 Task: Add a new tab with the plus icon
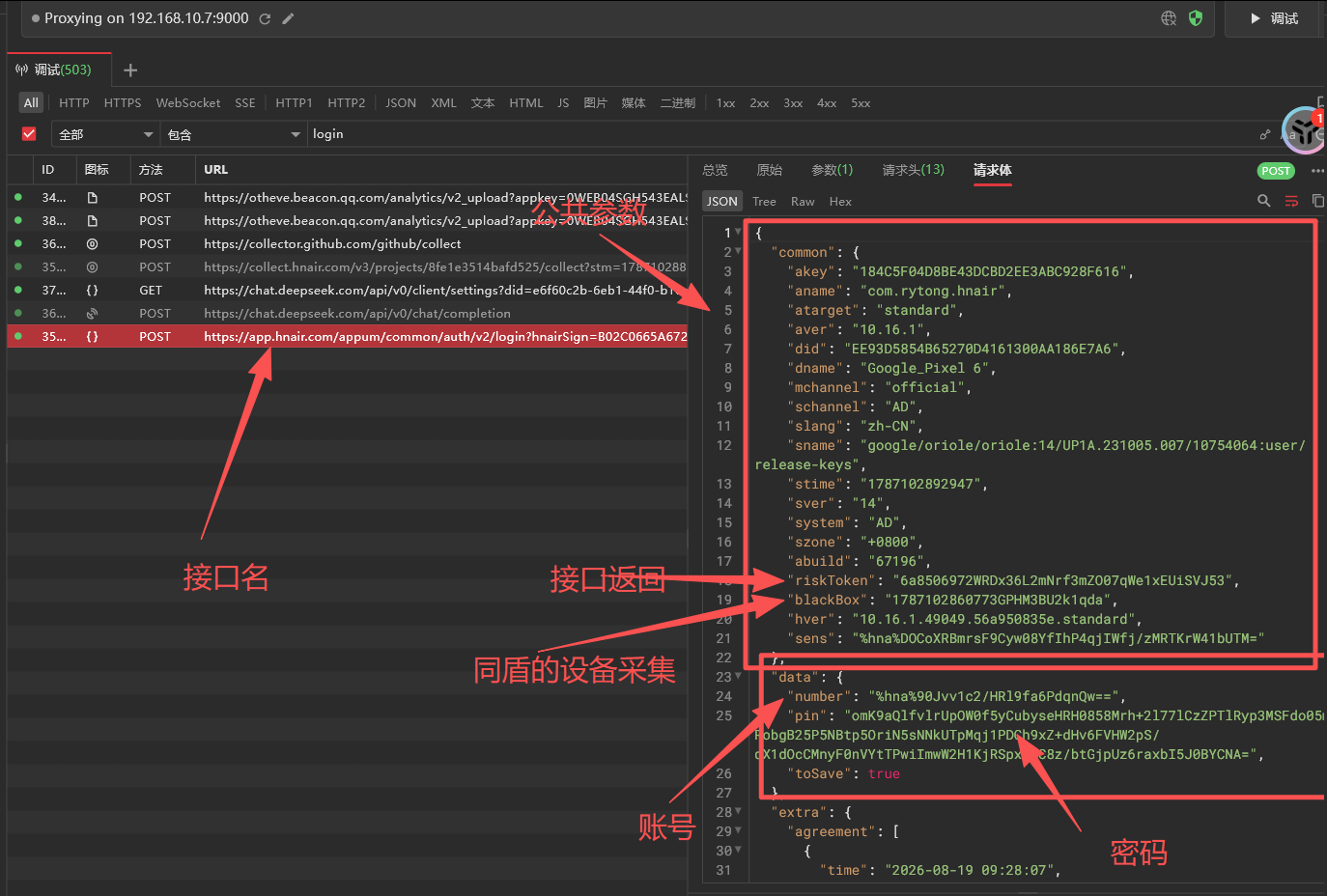point(130,70)
